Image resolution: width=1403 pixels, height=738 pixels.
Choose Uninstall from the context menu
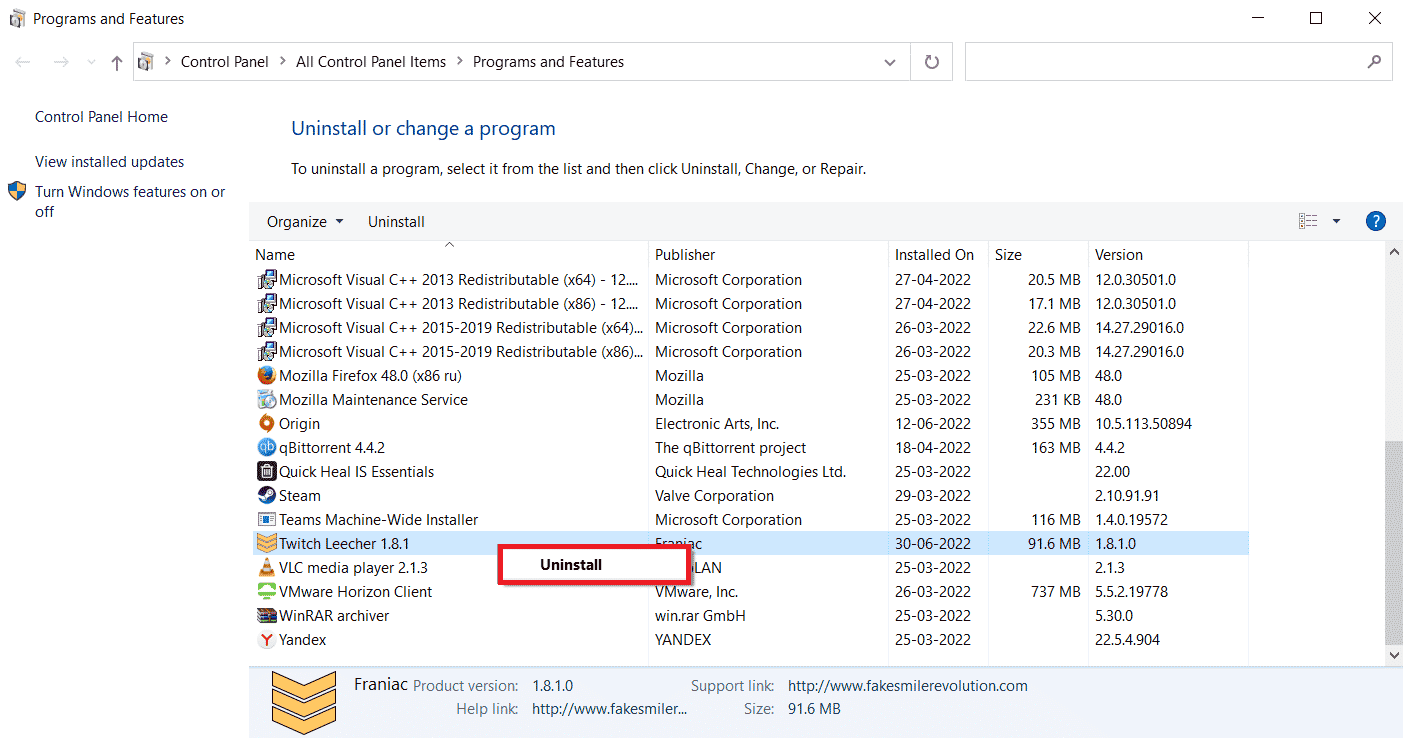point(571,565)
